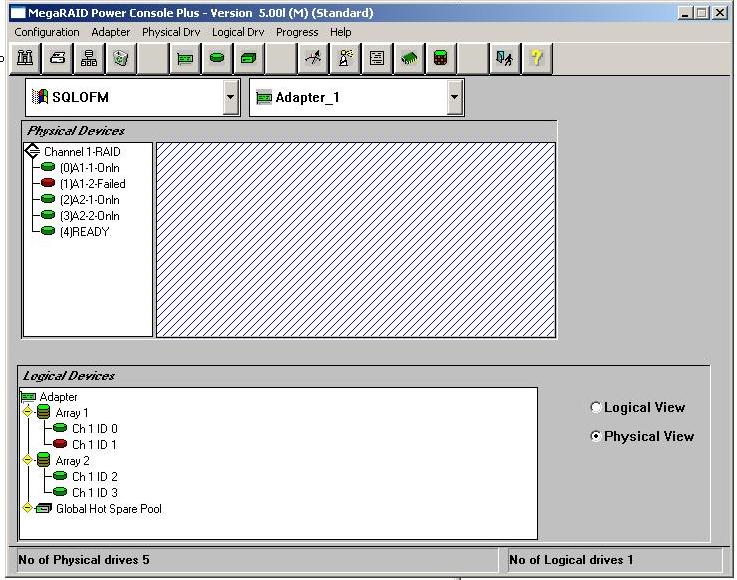Click the green drive icon for (4)READY
This screenshot has width=737, height=580.
coord(48,231)
